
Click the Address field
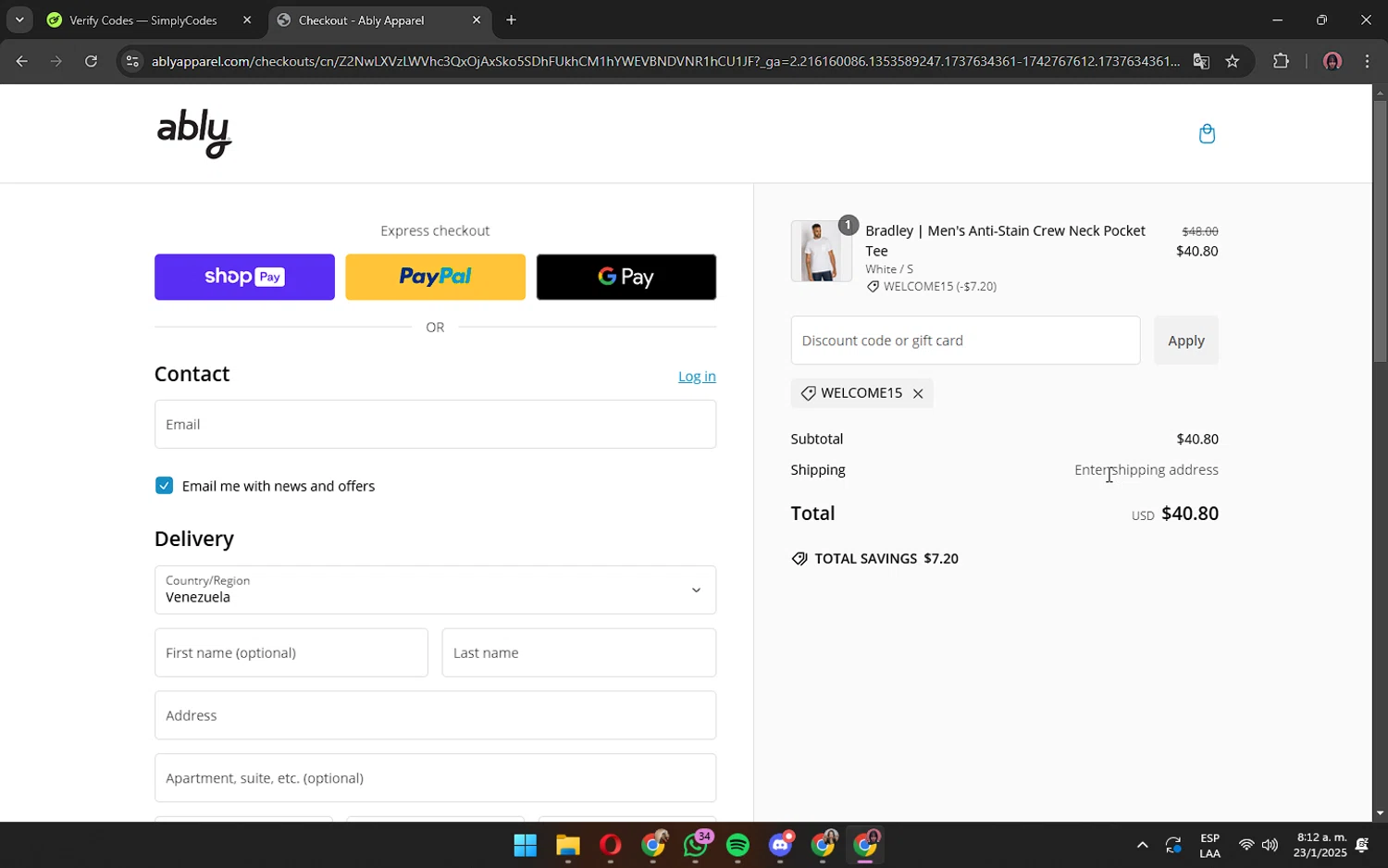click(435, 715)
